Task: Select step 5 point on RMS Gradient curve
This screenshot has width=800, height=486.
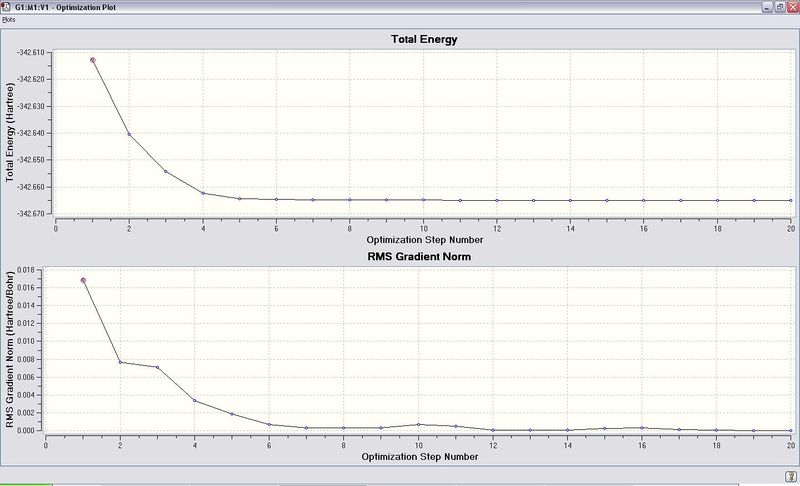Action: [x=232, y=414]
